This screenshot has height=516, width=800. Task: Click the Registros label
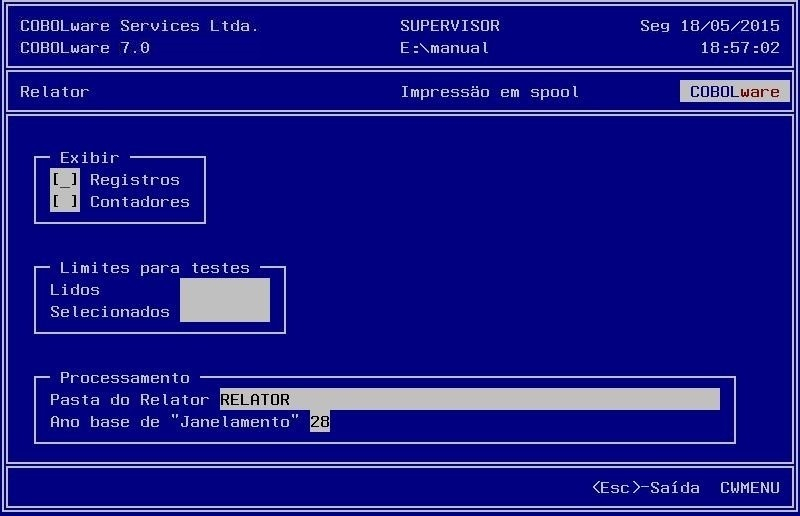[x=135, y=180]
